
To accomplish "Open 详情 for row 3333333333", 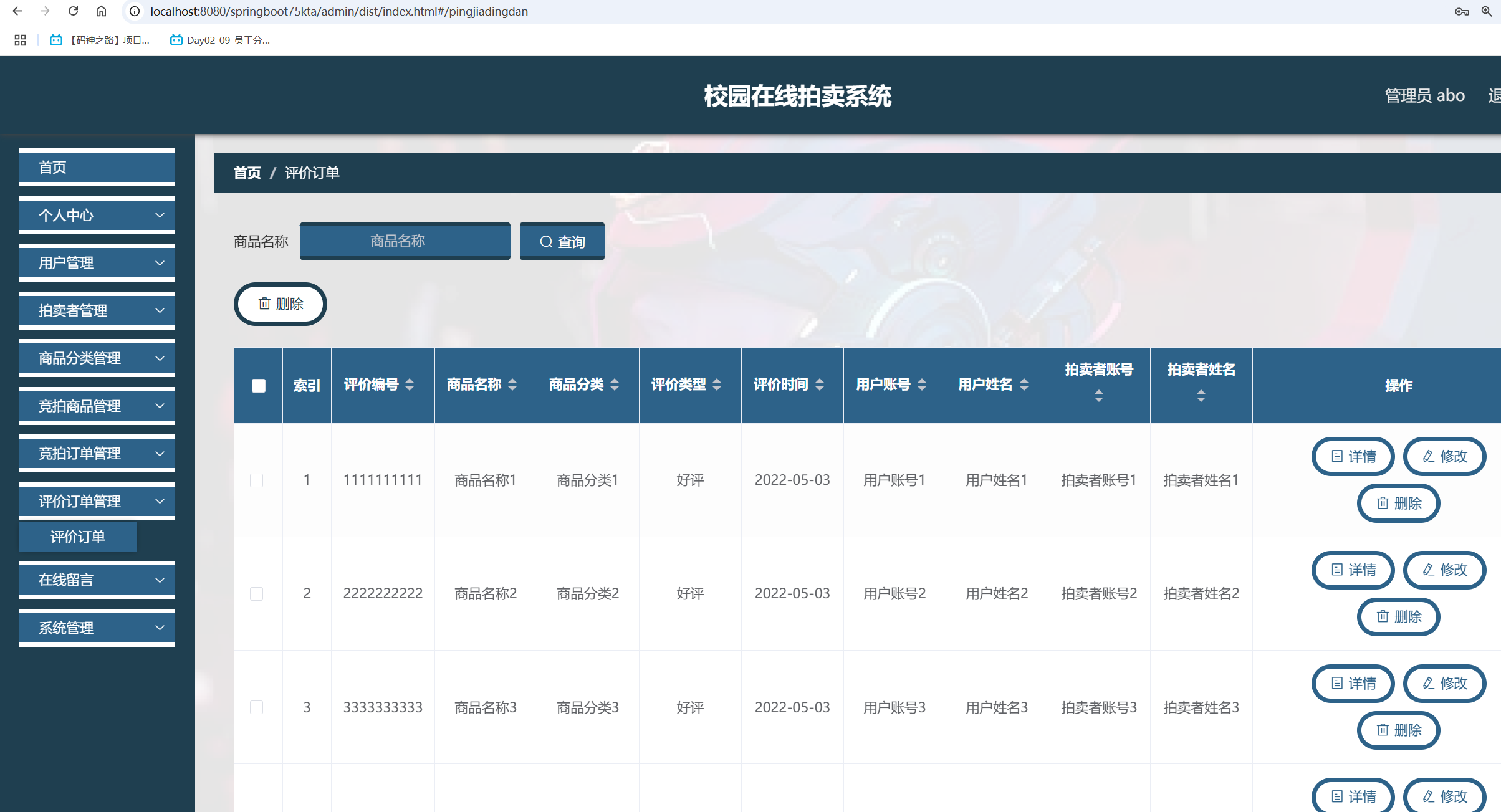I will pyautogui.click(x=1353, y=683).
